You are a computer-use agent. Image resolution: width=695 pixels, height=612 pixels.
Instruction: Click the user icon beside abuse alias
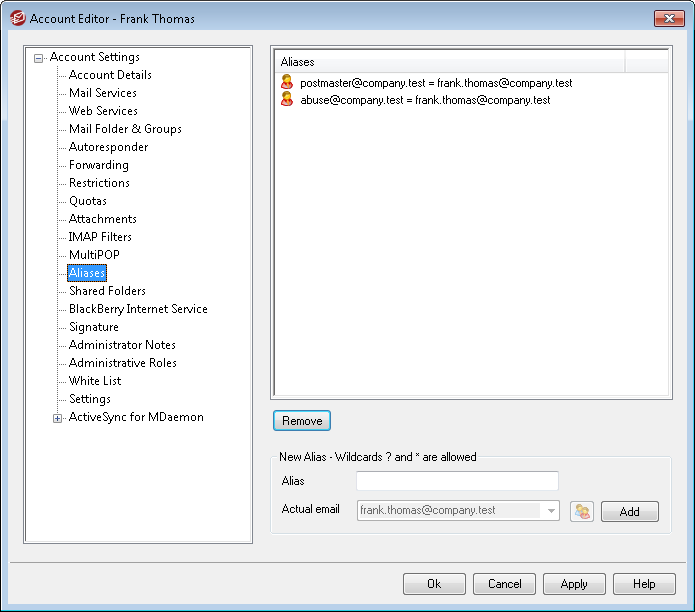[287, 101]
